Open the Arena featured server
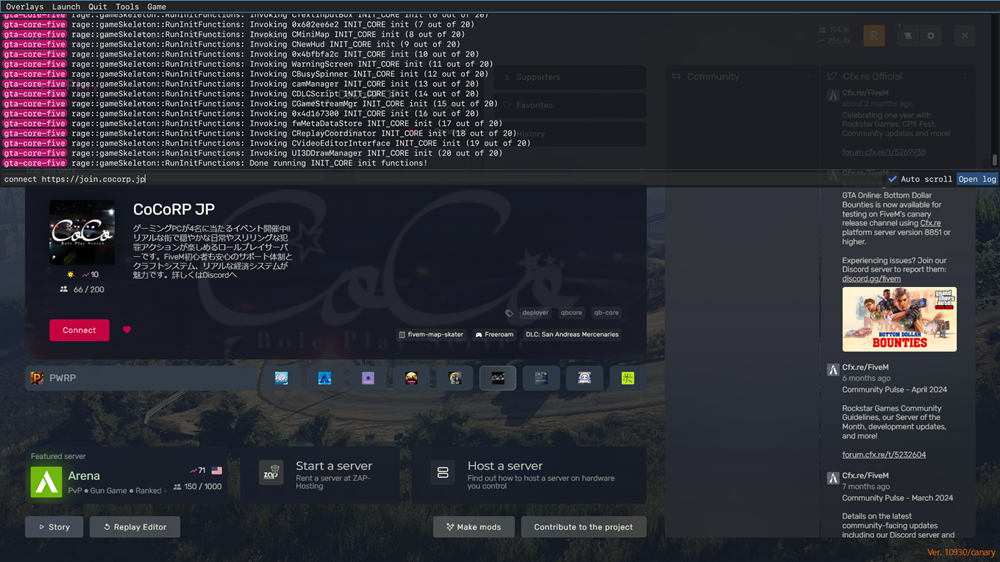The image size is (1000, 562). pyautogui.click(x=126, y=476)
